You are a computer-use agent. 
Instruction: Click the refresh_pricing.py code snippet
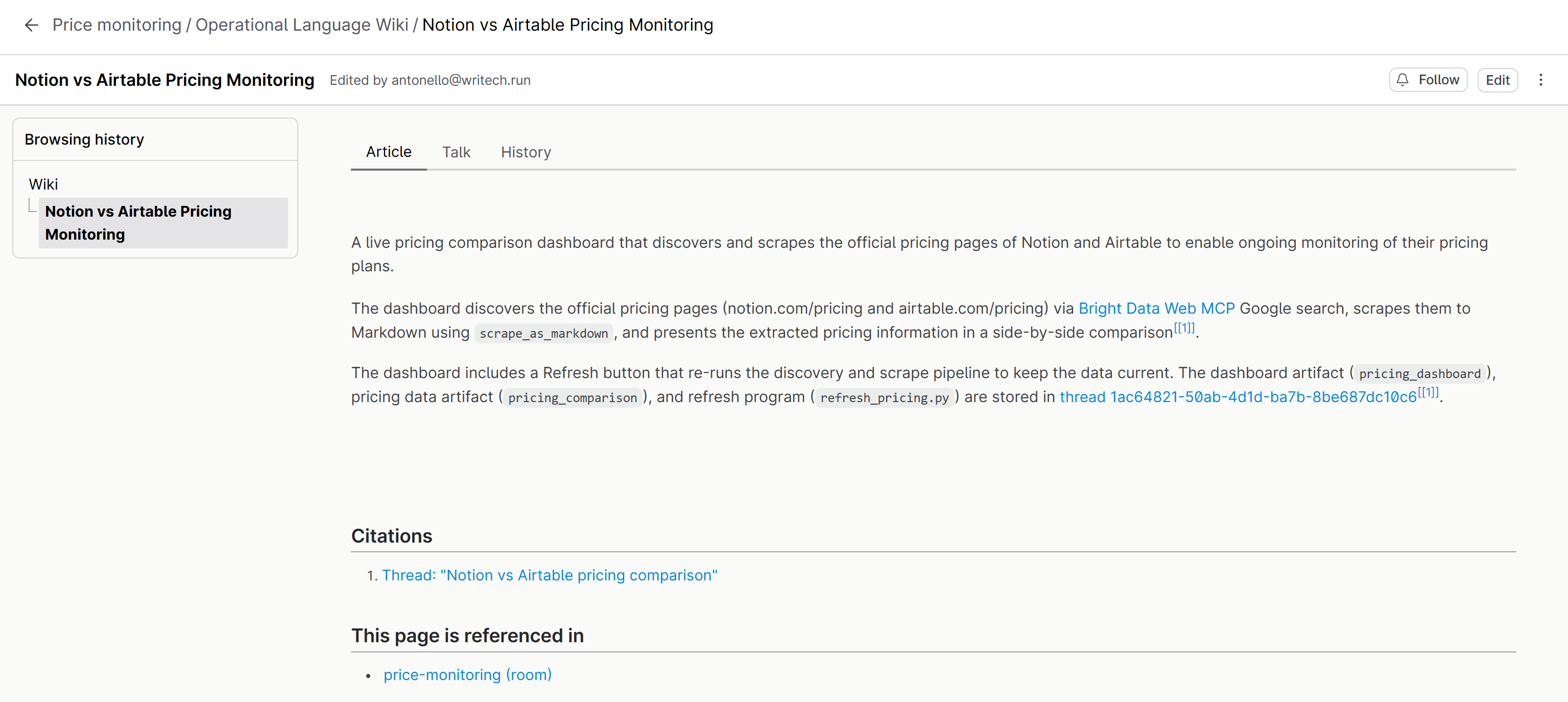pos(884,397)
